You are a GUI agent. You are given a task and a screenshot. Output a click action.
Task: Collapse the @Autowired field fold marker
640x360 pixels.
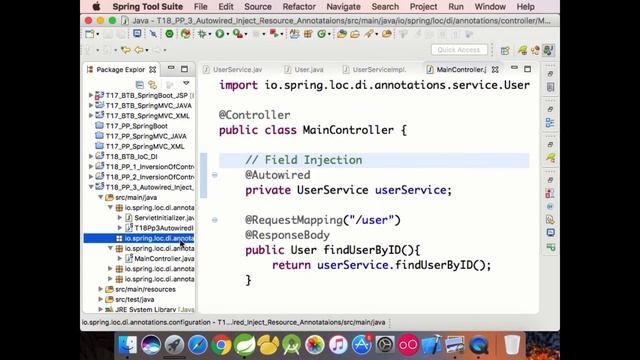[215, 175]
